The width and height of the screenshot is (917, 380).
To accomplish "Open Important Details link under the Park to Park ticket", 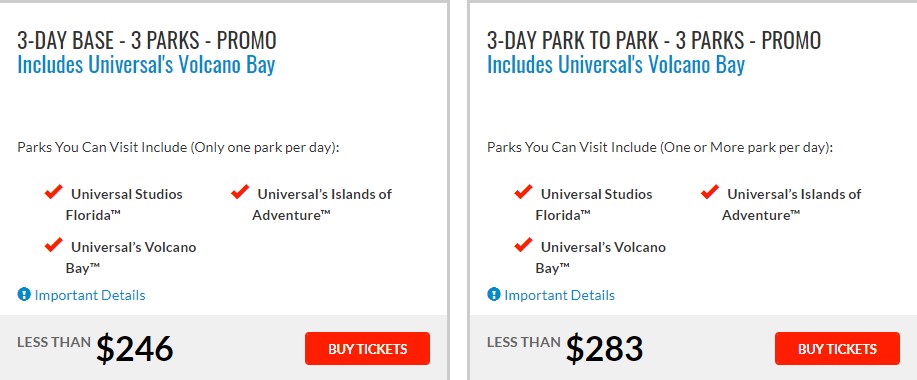I will [x=560, y=295].
